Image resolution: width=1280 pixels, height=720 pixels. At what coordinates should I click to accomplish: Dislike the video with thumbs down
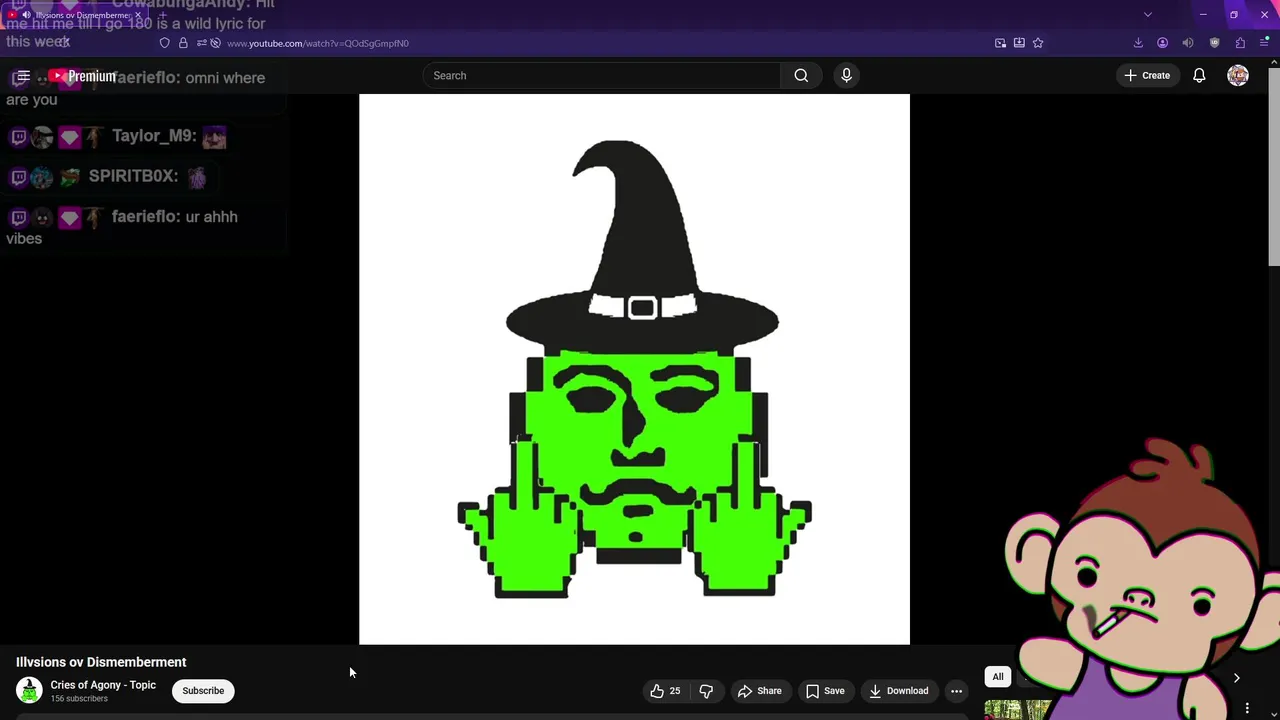(x=706, y=691)
